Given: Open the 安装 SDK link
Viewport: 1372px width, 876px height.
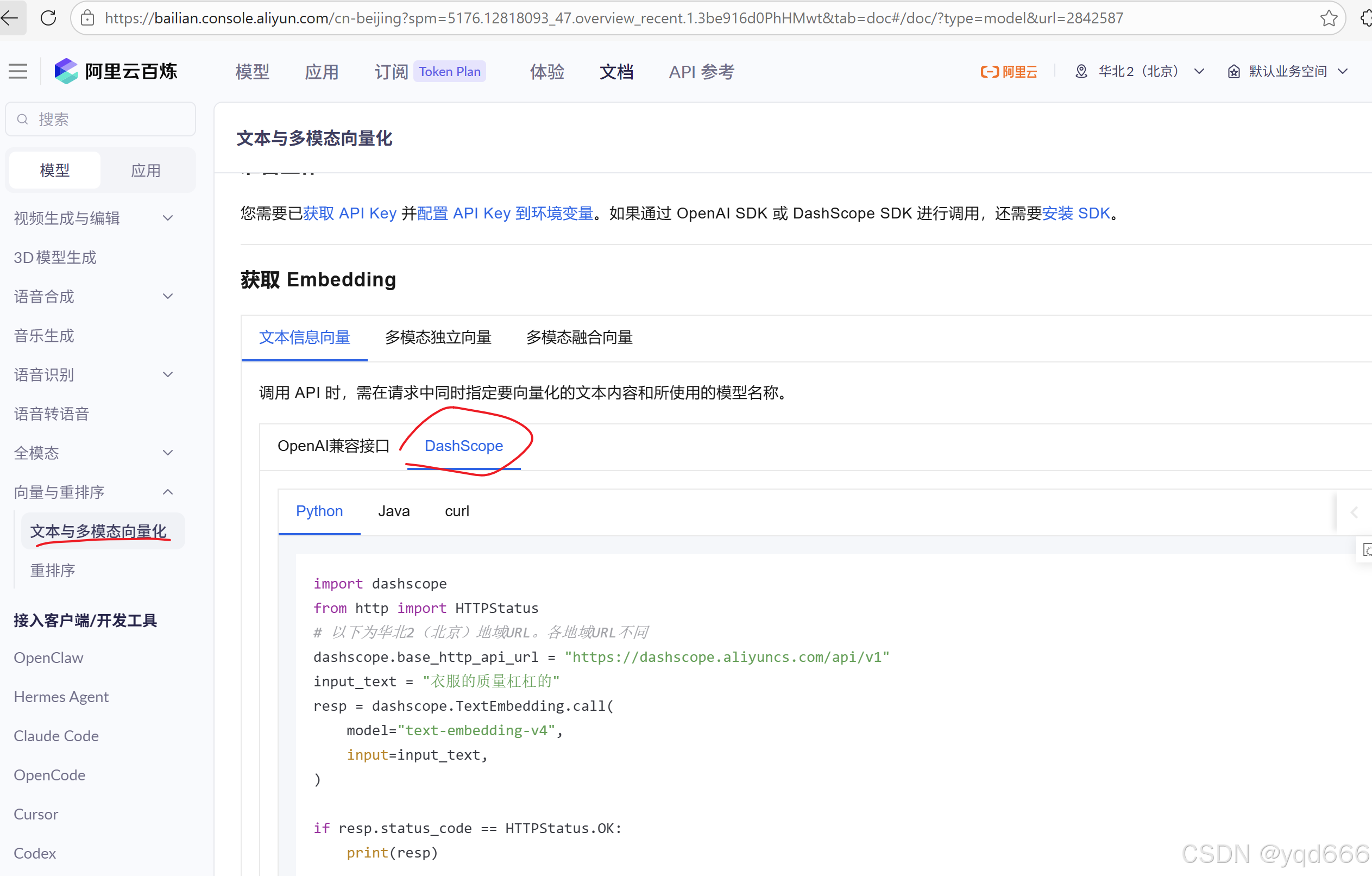Looking at the screenshot, I should coord(1076,213).
